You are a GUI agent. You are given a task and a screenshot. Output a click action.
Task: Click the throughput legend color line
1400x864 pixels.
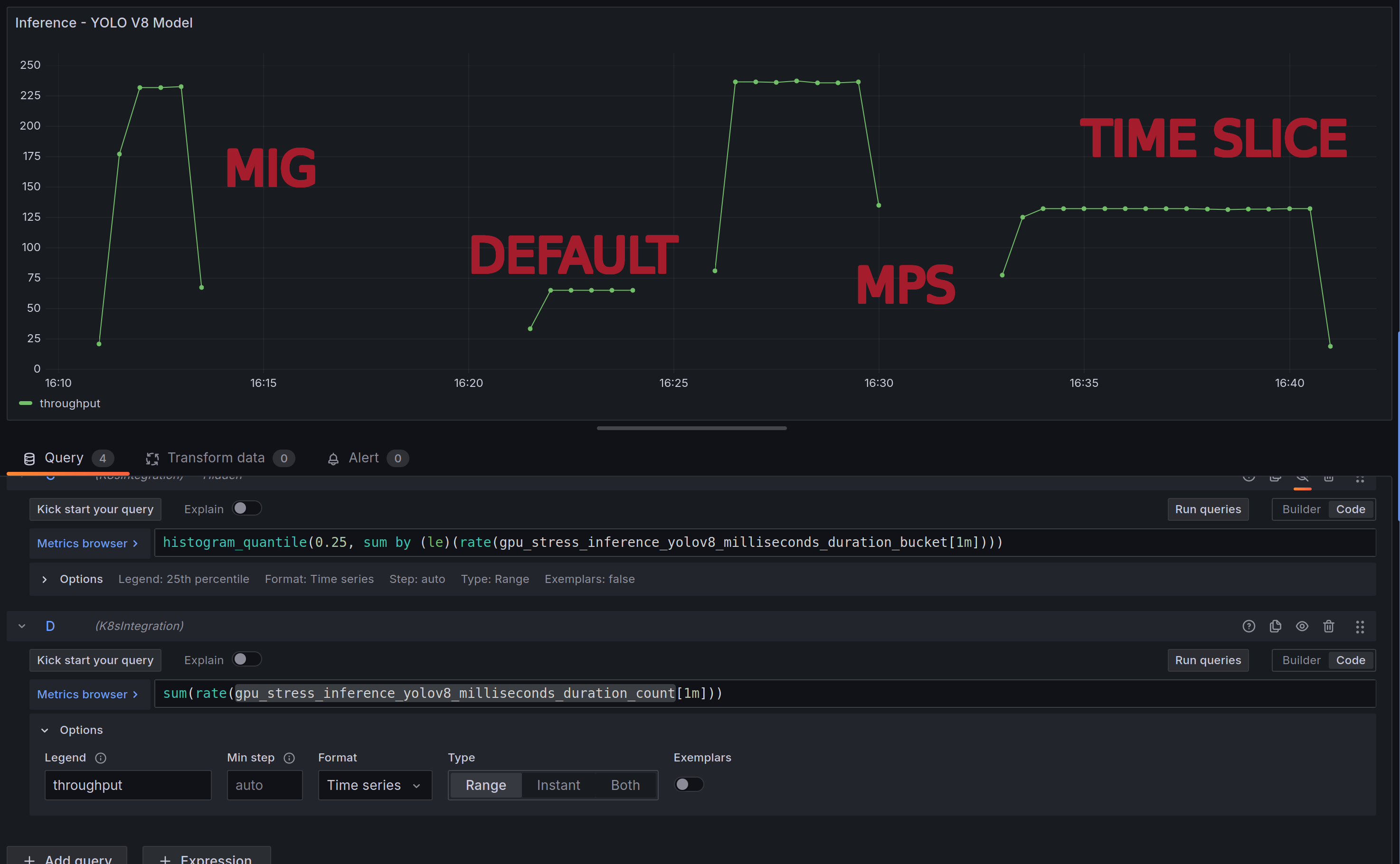[x=26, y=404]
